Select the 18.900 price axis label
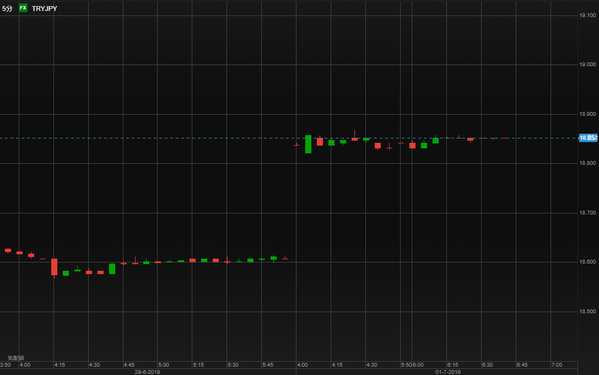The image size is (599, 375). click(x=588, y=114)
